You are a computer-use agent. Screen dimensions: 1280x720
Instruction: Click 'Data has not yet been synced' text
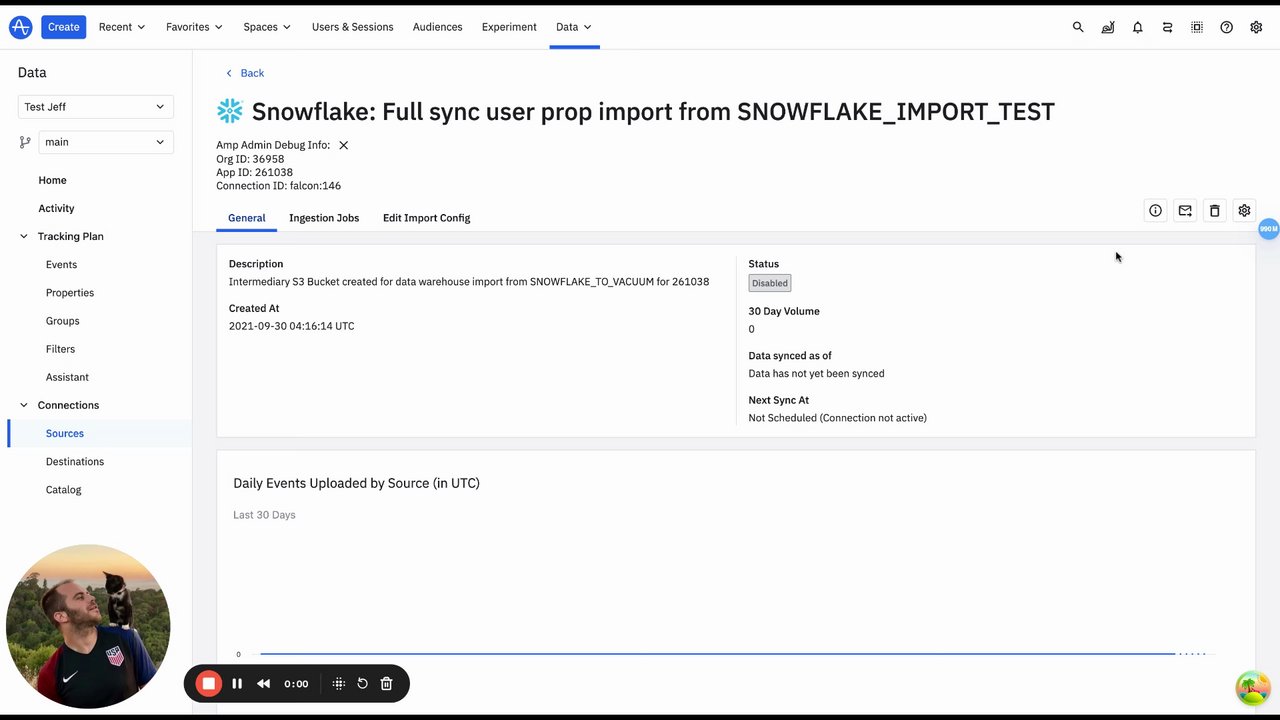point(816,374)
